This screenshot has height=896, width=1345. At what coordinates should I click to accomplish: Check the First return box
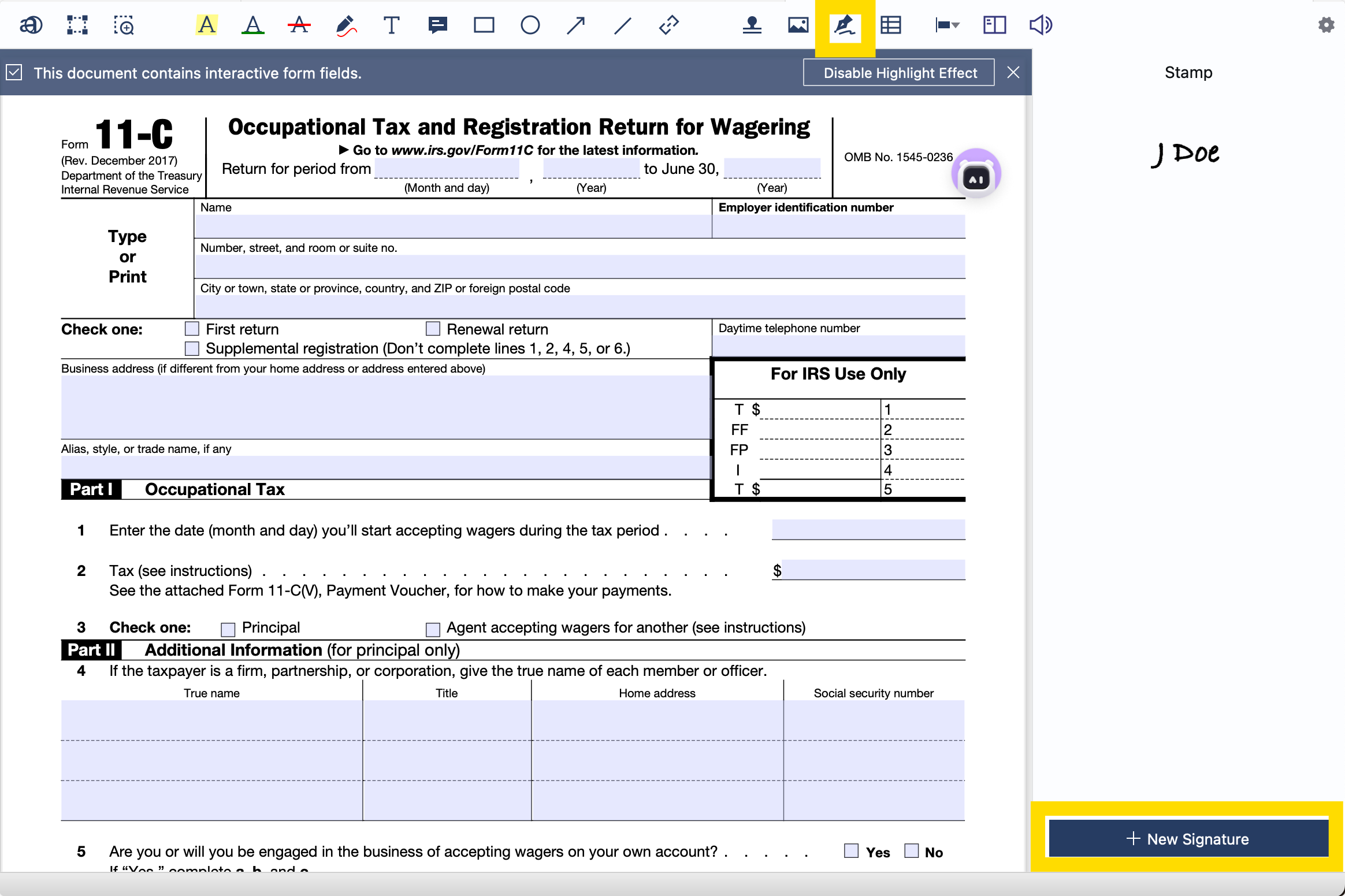(x=192, y=329)
